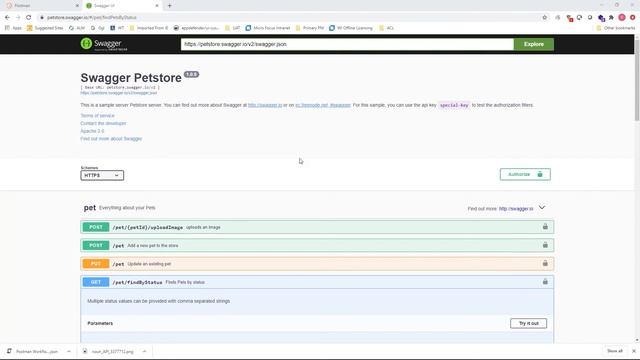
Task: Open http://swagger.io link in description
Action: click(x=265, y=105)
